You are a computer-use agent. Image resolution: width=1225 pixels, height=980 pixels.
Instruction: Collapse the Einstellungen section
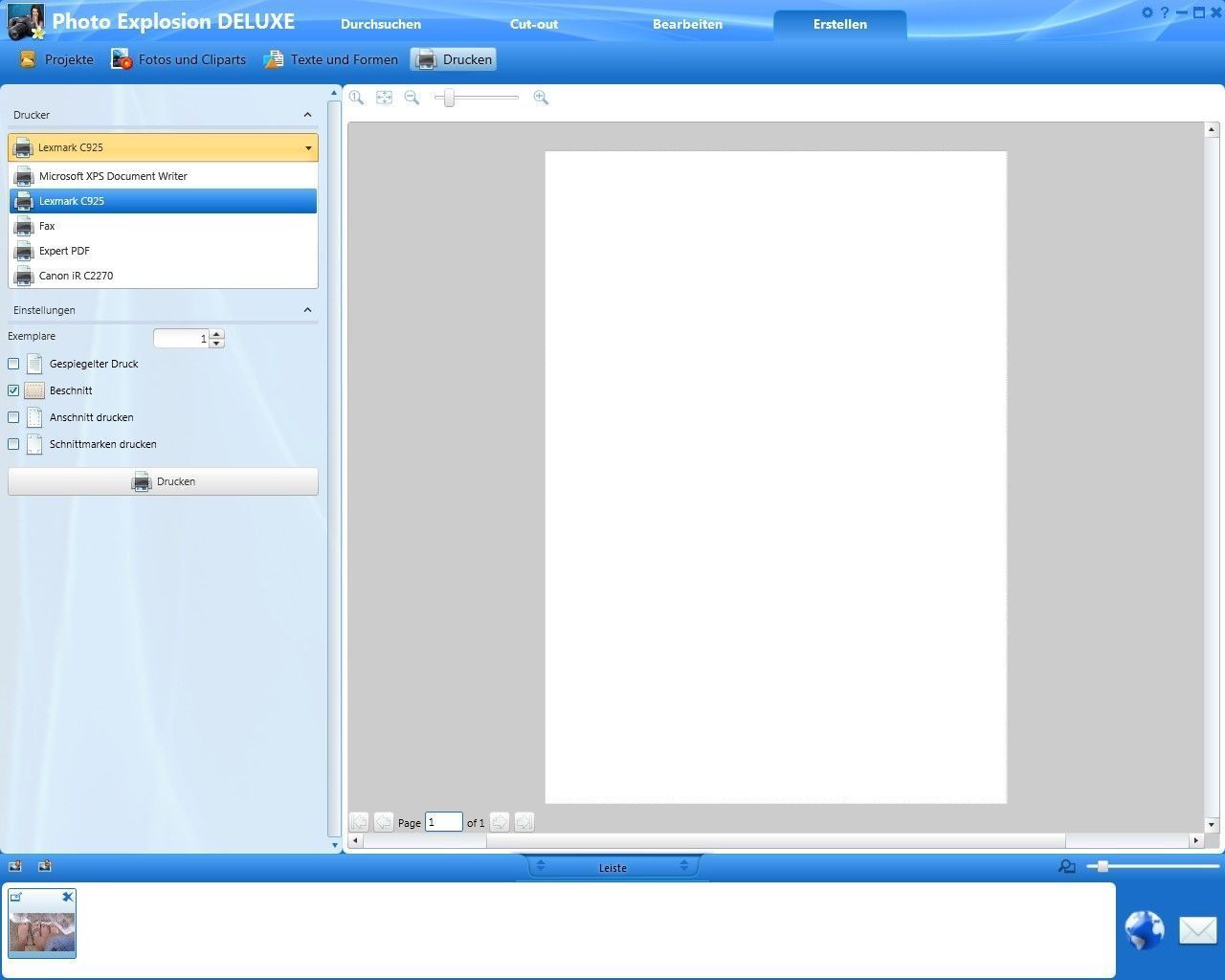[307, 310]
